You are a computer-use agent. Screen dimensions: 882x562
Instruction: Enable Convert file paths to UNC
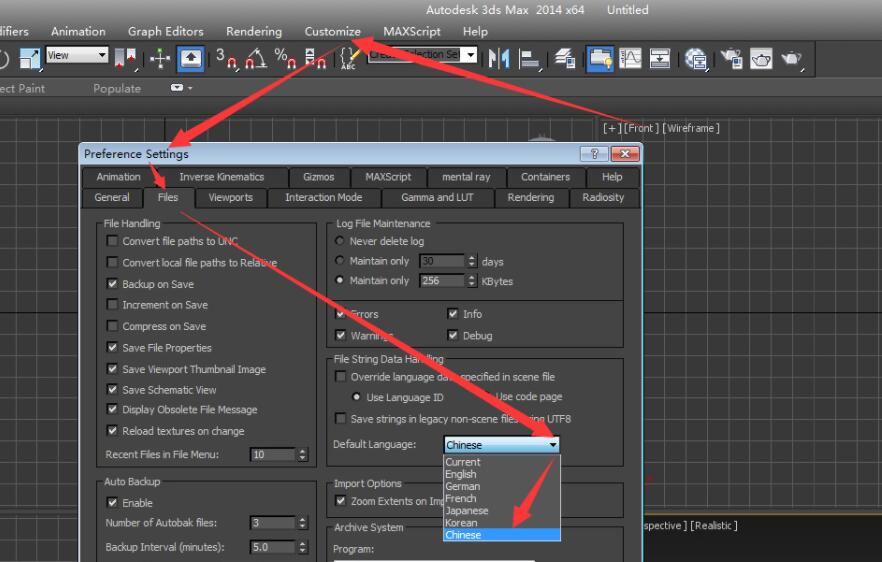(x=113, y=241)
